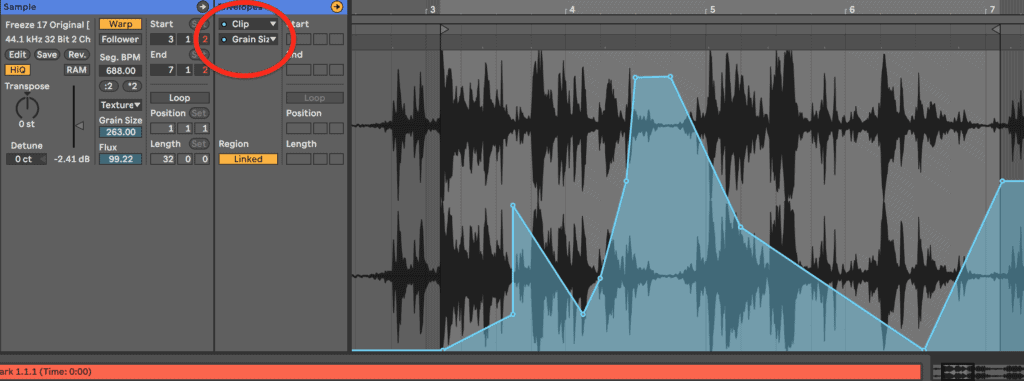Screen dimensions: 1024x381
Task: Double tempo with the *2 button
Action: (133, 86)
